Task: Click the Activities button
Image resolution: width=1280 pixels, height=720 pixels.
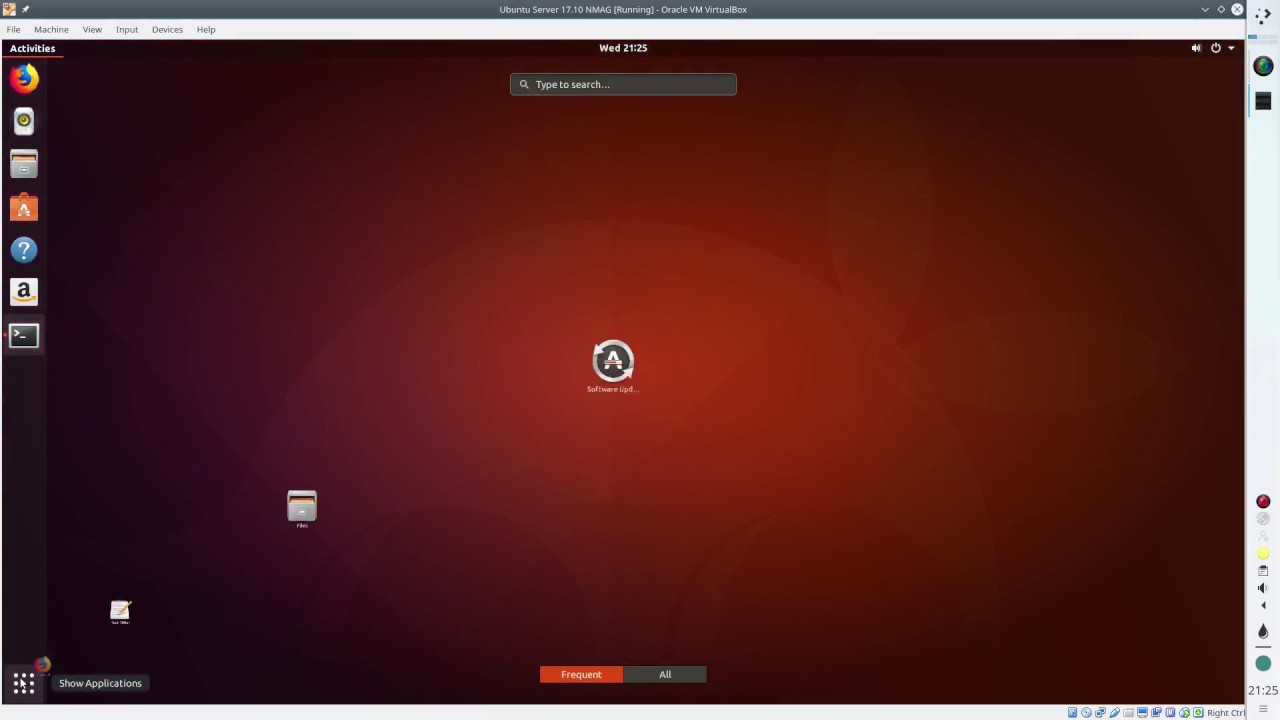Action: (x=32, y=48)
